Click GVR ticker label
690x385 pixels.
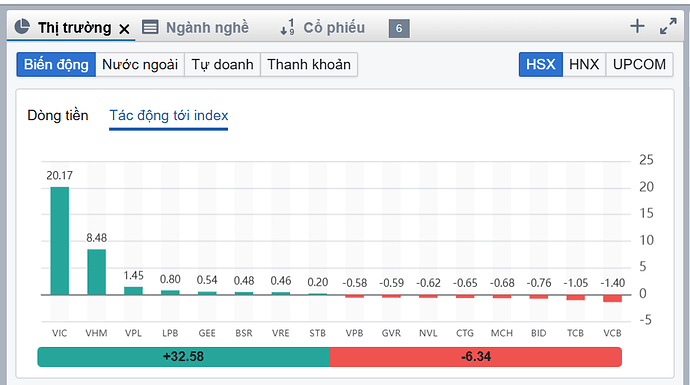[391, 333]
